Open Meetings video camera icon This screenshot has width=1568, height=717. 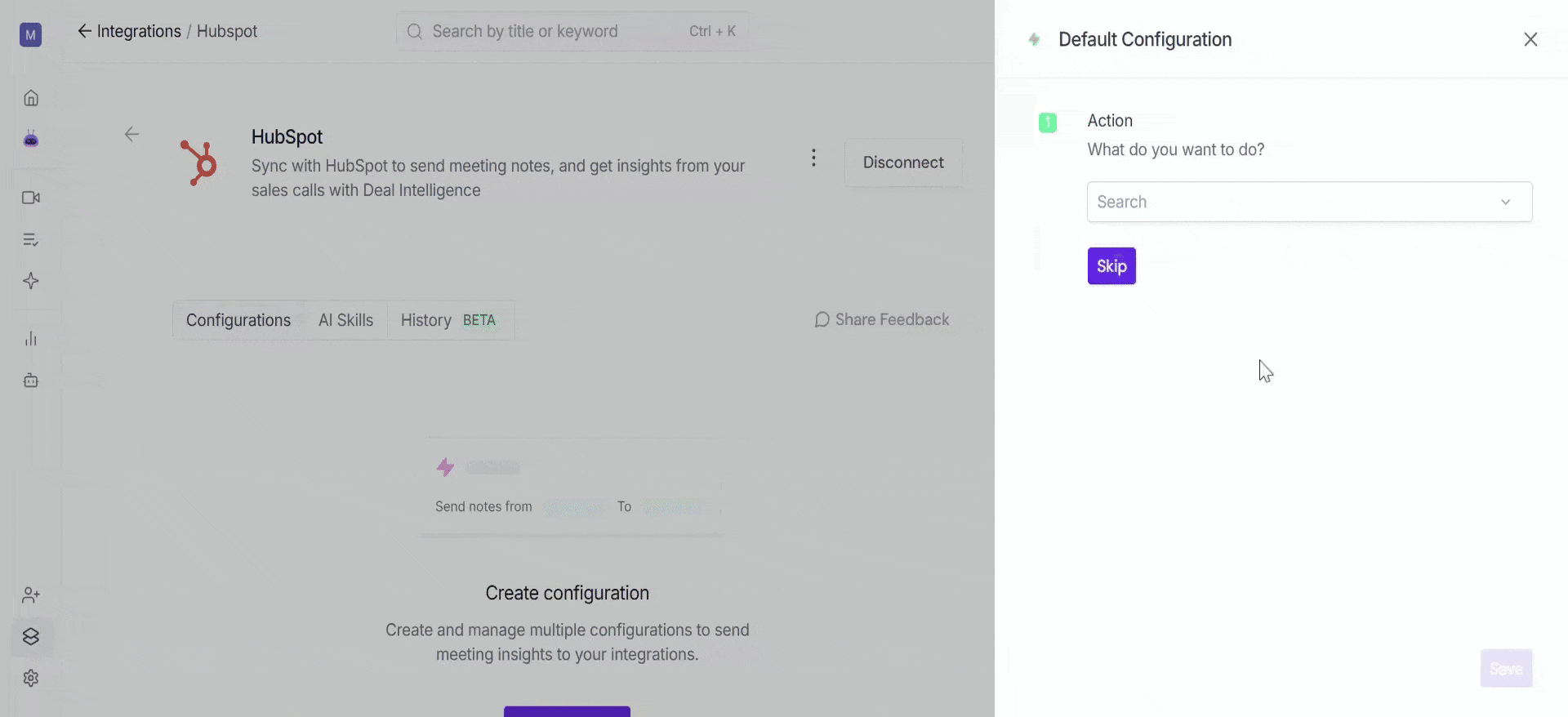[x=31, y=198]
